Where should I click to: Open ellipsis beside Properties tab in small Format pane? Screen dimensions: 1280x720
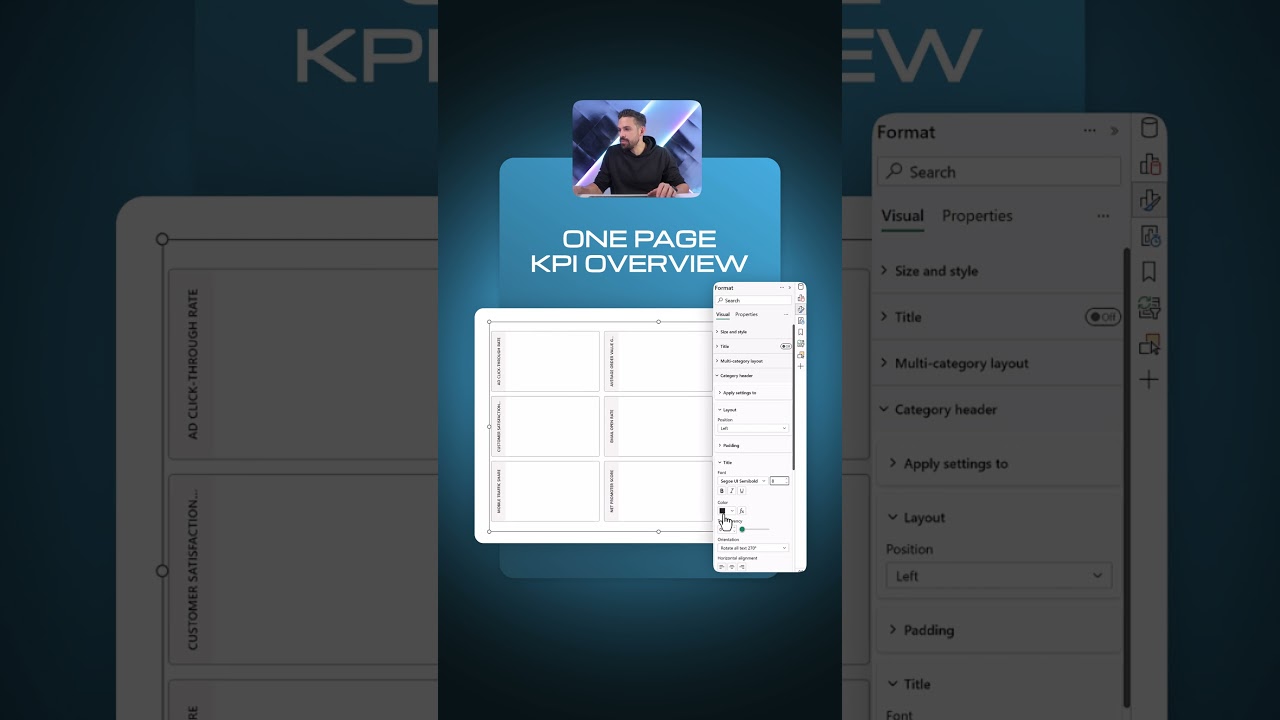point(786,315)
